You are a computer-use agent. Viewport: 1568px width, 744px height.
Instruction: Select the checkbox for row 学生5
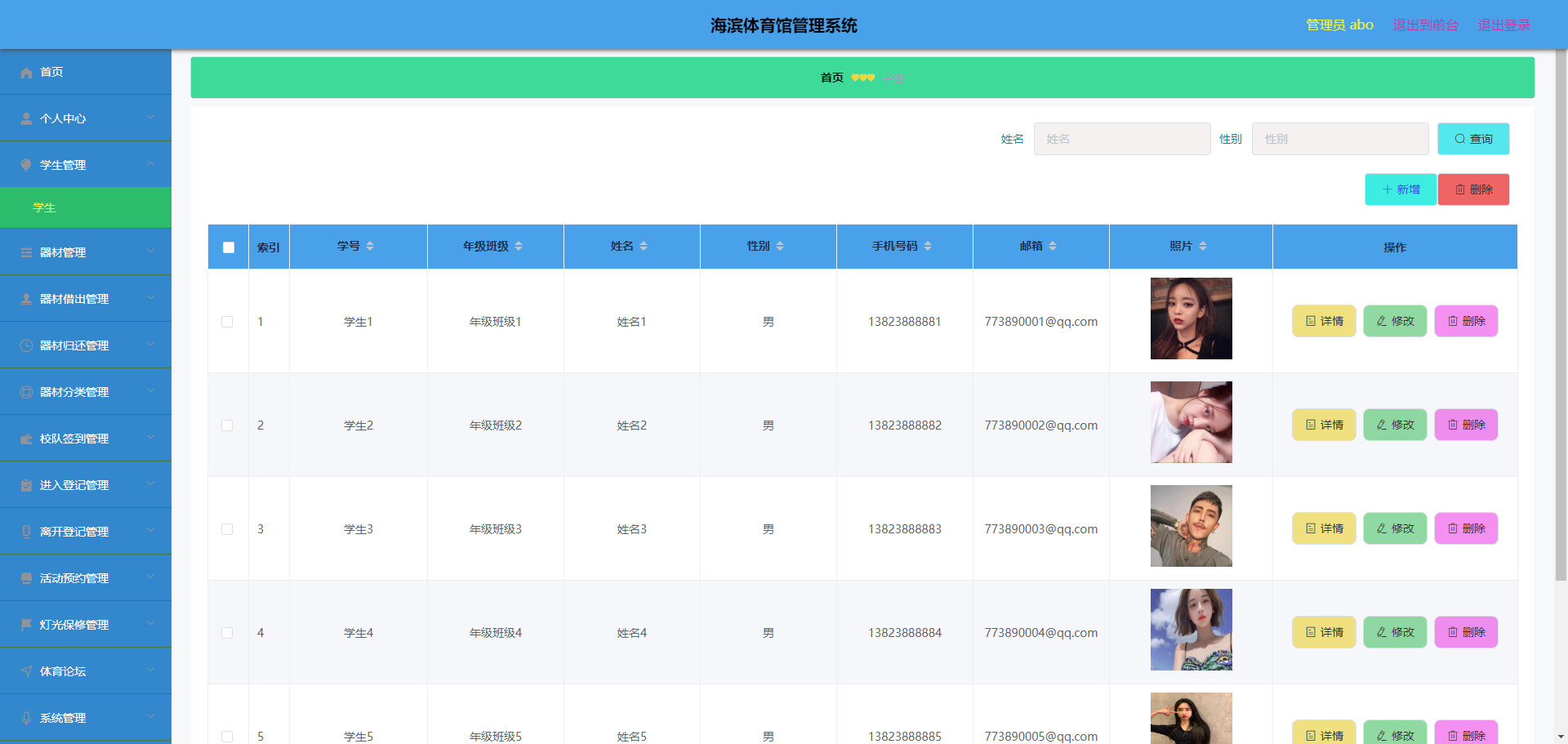(227, 737)
